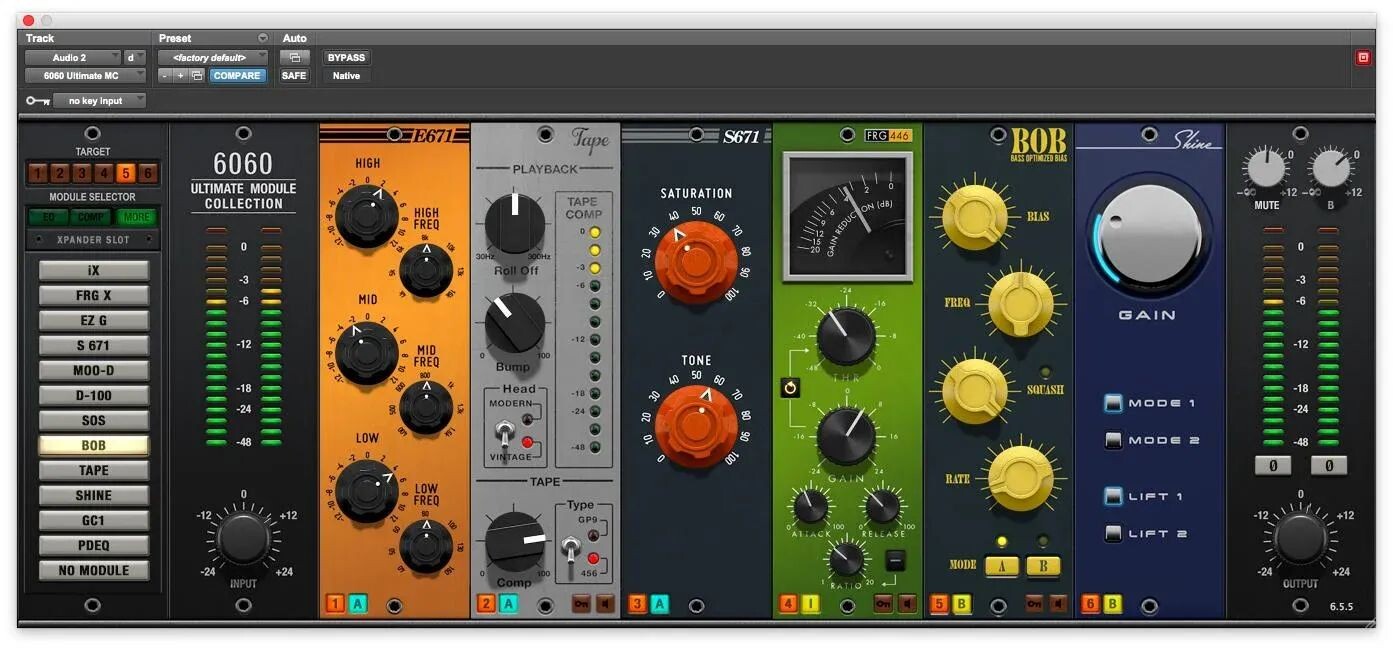1393x649 pixels.
Task: Select the MORE module selector tab
Action: [137, 217]
